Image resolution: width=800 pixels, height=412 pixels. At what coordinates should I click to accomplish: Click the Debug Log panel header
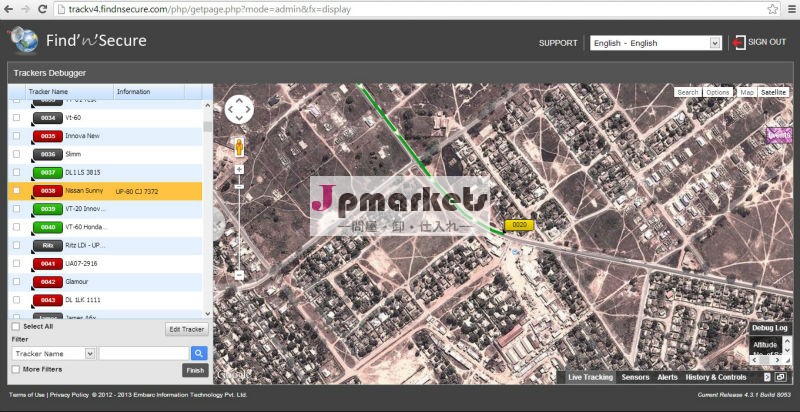pos(770,327)
